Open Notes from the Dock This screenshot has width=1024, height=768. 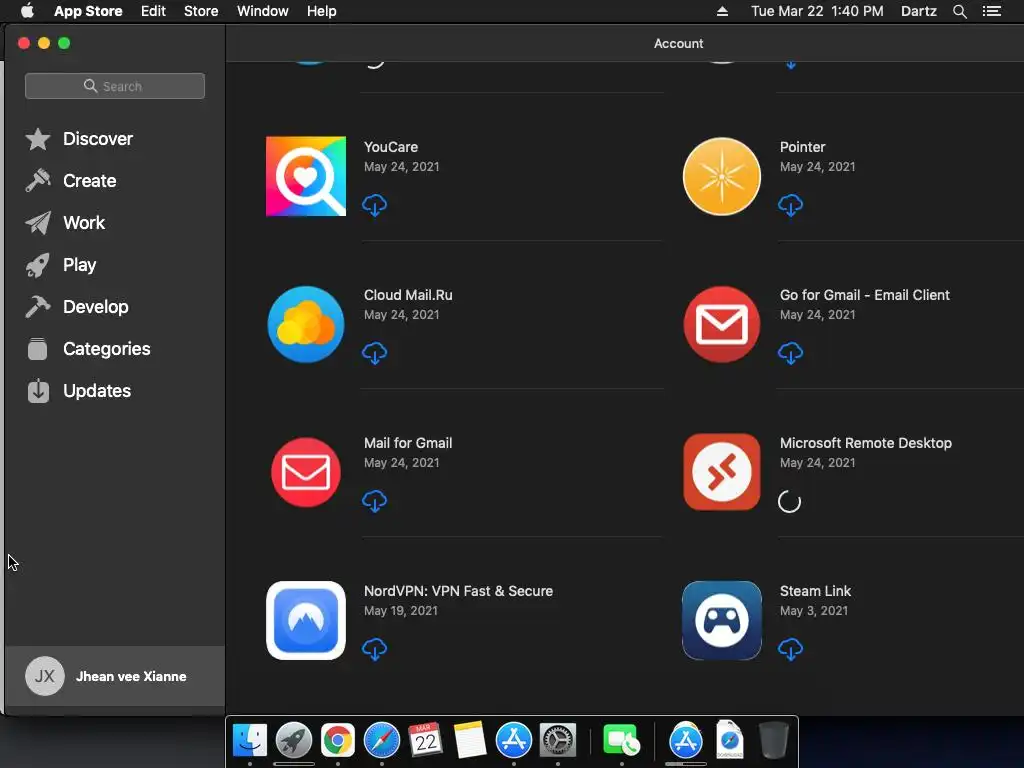pyautogui.click(x=470, y=741)
